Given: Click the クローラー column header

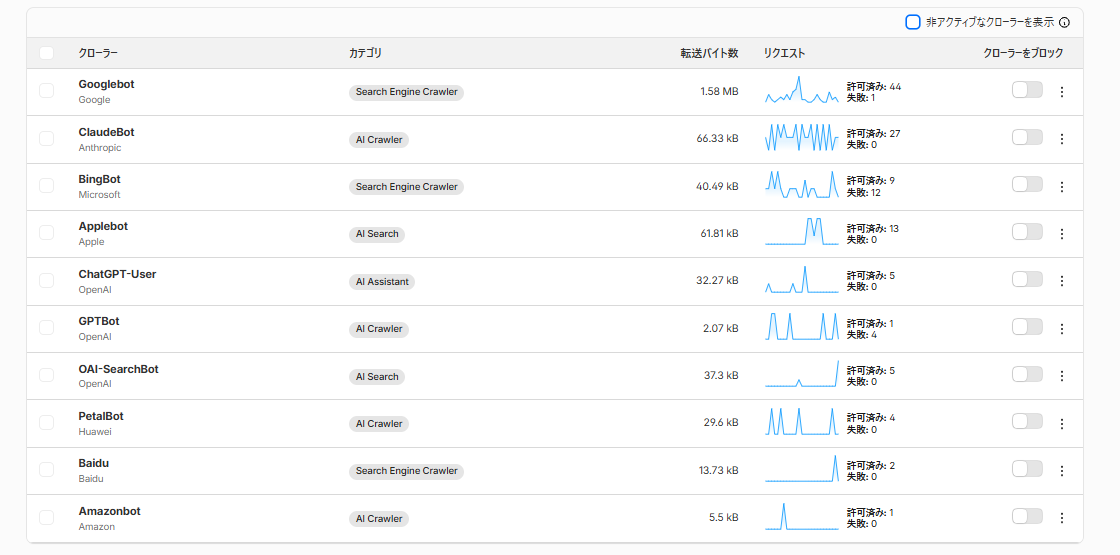Looking at the screenshot, I should tap(98, 53).
